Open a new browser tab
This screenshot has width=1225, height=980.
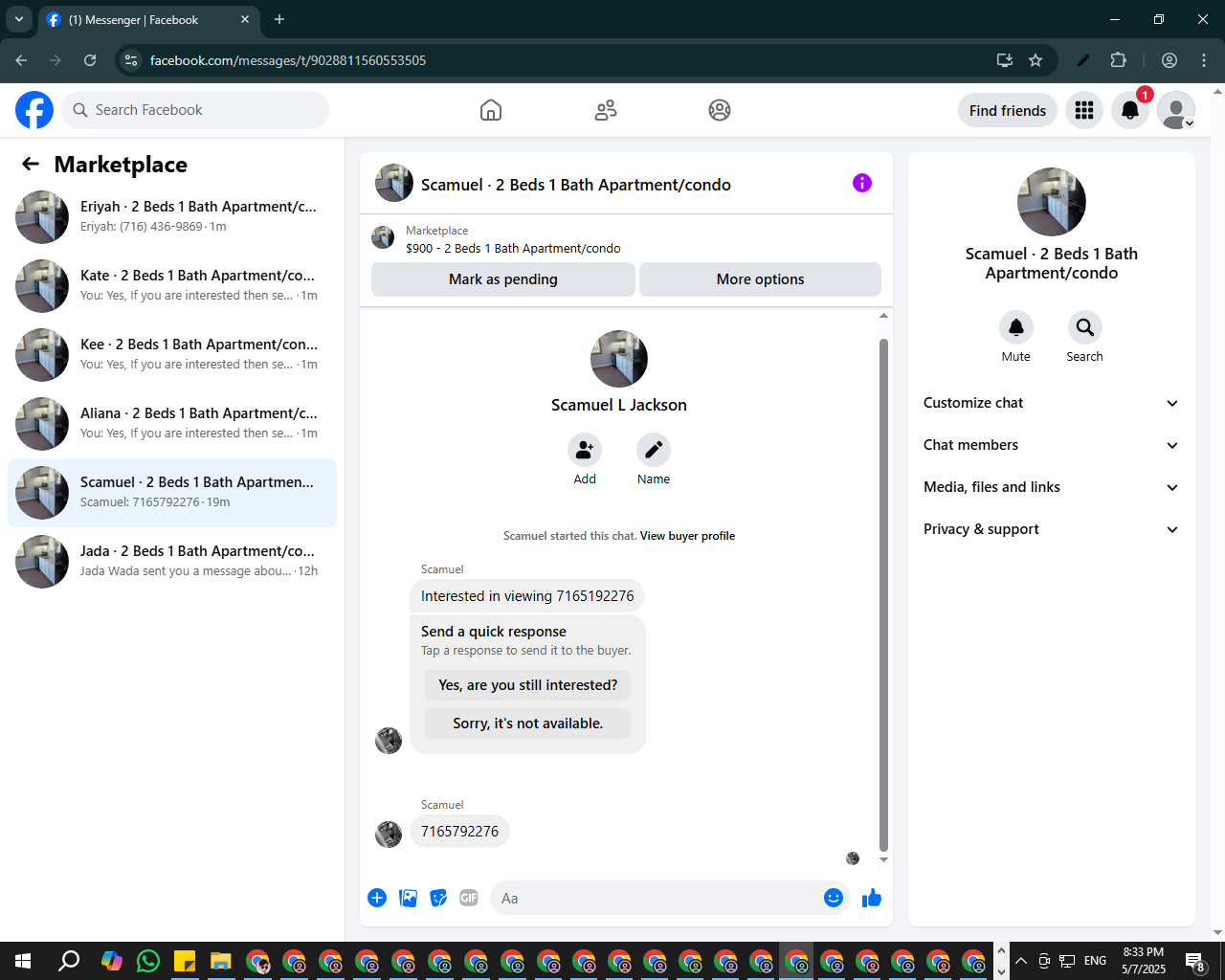tap(279, 19)
